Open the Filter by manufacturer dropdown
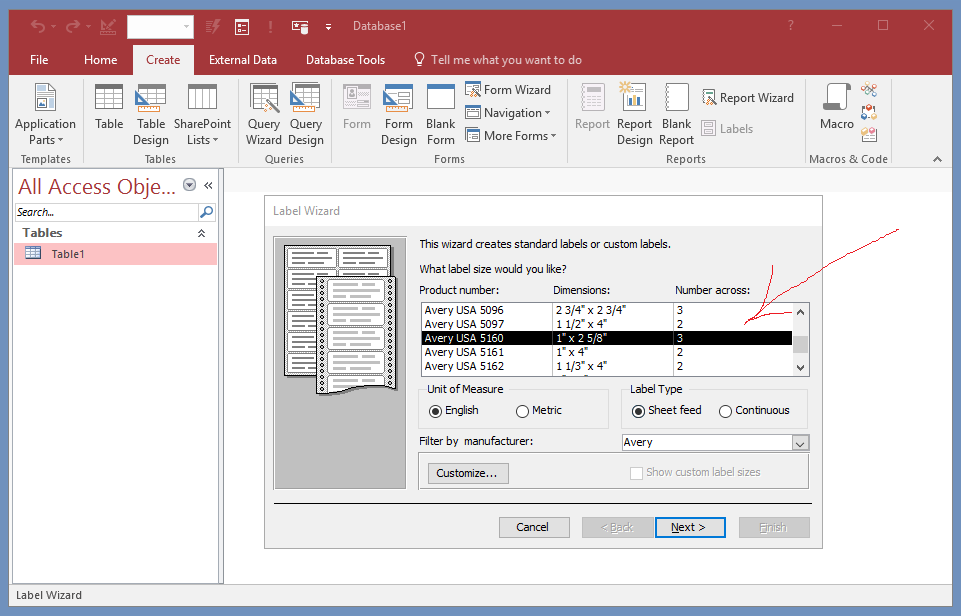Viewport: 961px width, 616px height. coord(800,443)
